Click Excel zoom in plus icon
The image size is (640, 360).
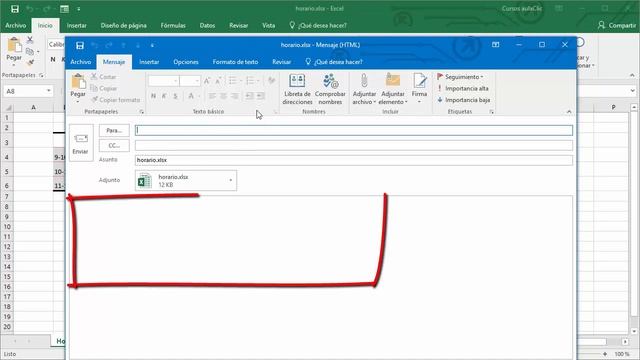coord(605,354)
